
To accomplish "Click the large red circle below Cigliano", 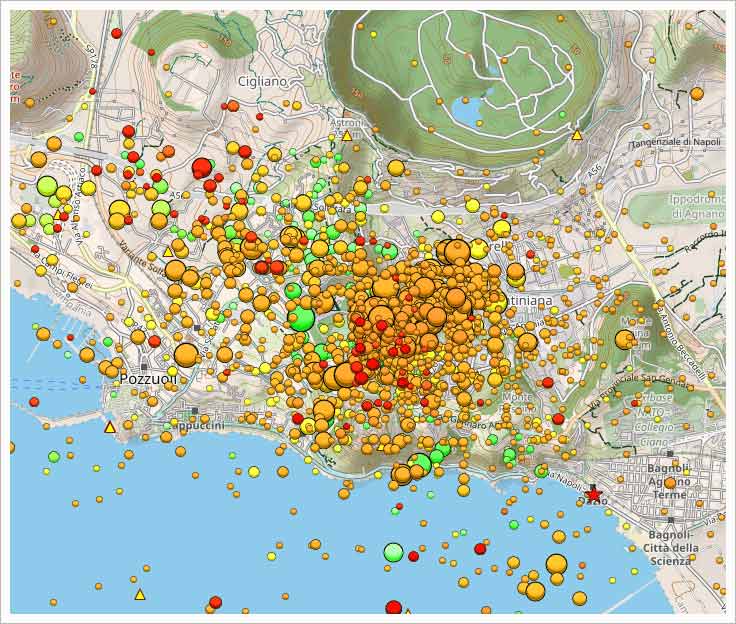I will [202, 167].
